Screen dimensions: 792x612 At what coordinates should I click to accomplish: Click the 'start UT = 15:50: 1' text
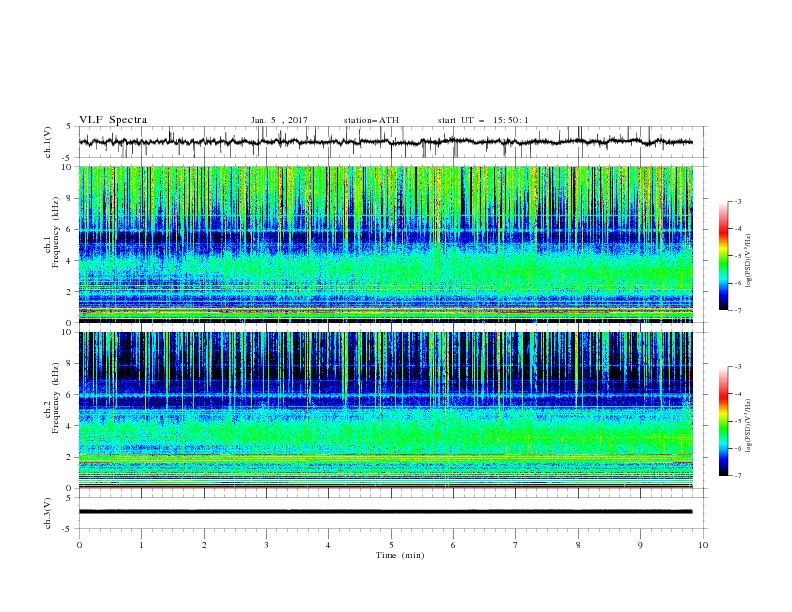(483, 120)
